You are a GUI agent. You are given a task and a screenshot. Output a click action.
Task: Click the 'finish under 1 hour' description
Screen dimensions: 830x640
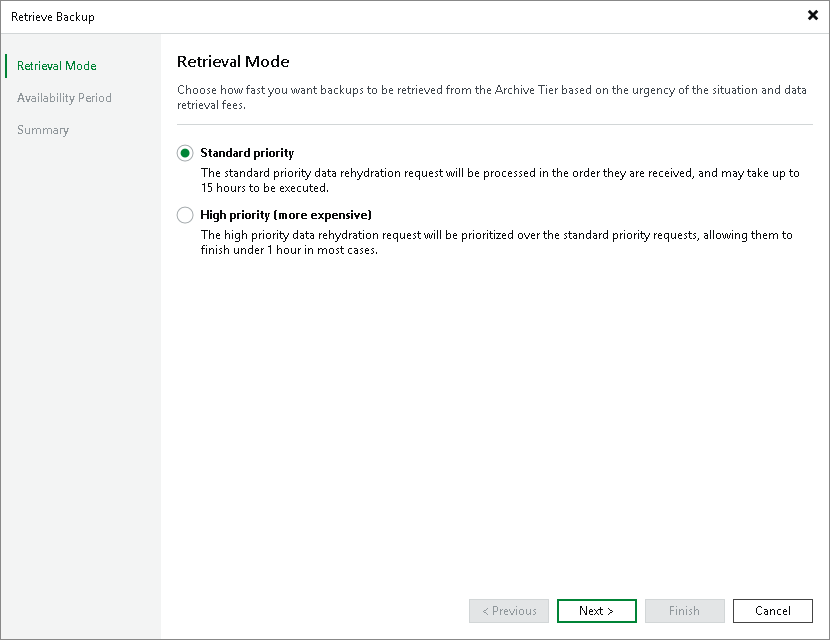[x=497, y=242]
